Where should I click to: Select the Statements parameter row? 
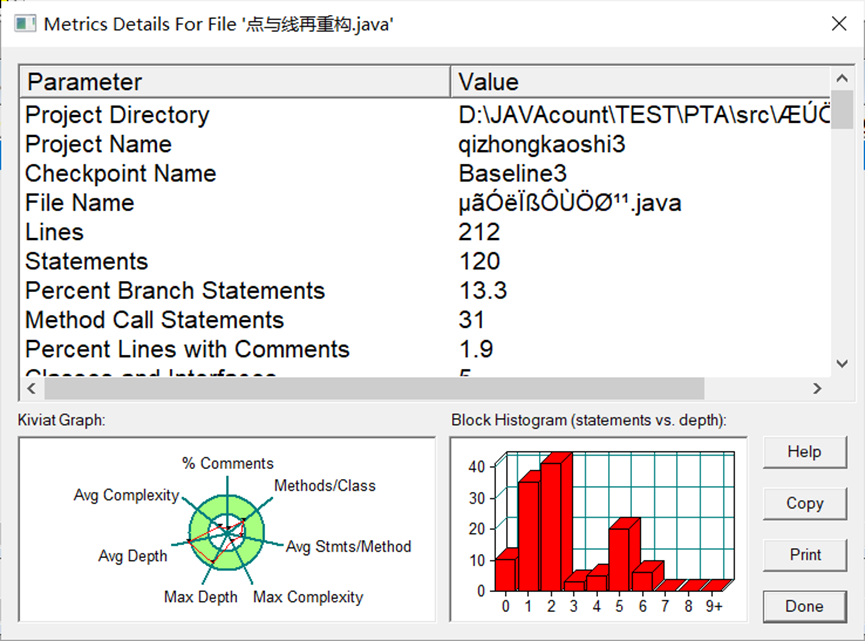pos(425,261)
